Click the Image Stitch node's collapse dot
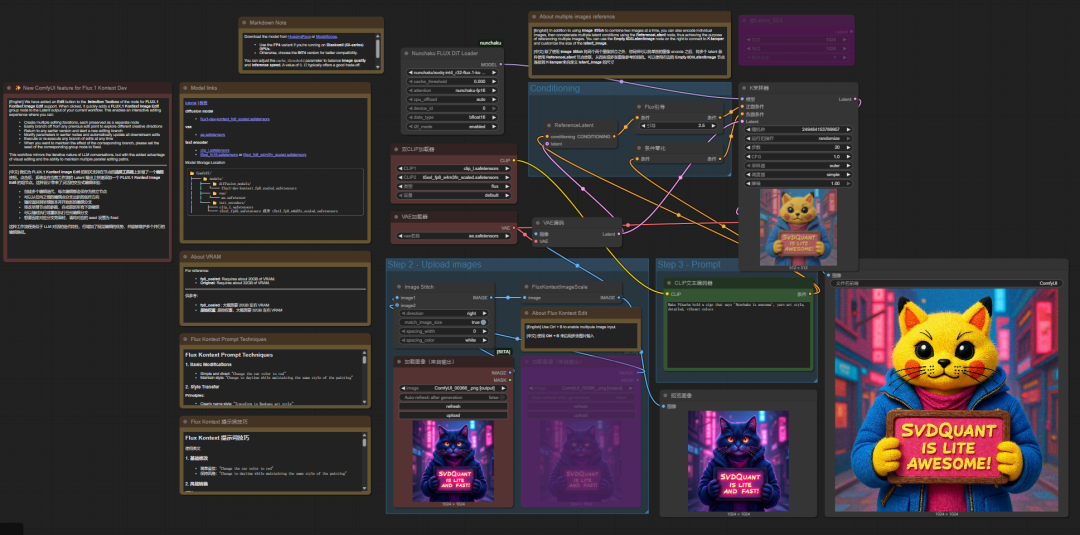Image resolution: width=1080 pixels, height=535 pixels. 397,286
